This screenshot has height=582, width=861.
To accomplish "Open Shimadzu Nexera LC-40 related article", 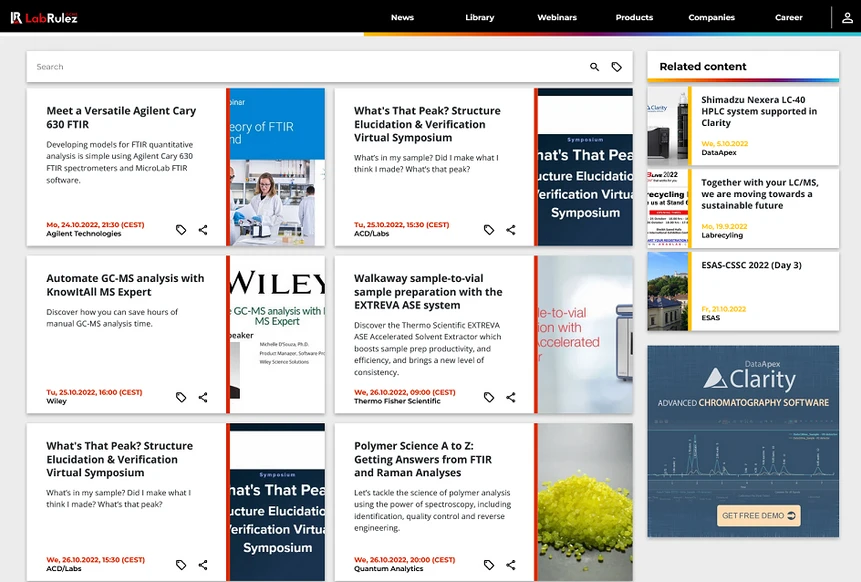I will click(x=759, y=111).
